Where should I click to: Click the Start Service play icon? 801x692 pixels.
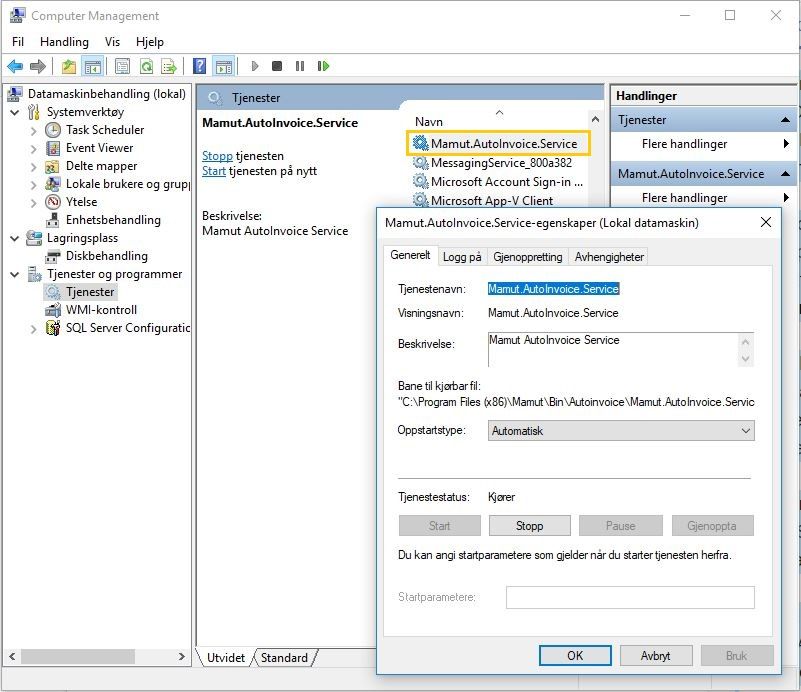click(255, 66)
